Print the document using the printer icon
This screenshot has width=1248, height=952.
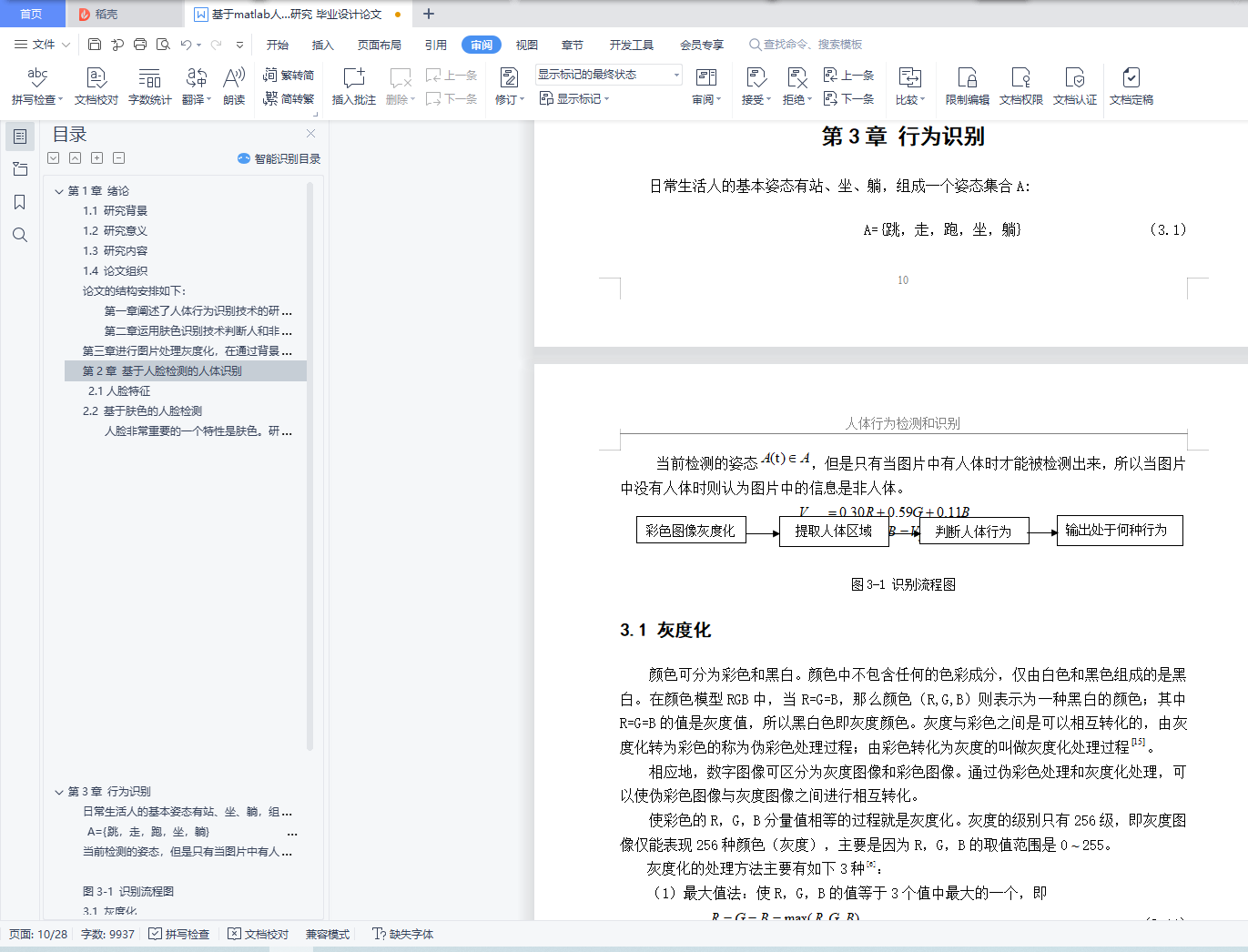click(140, 44)
